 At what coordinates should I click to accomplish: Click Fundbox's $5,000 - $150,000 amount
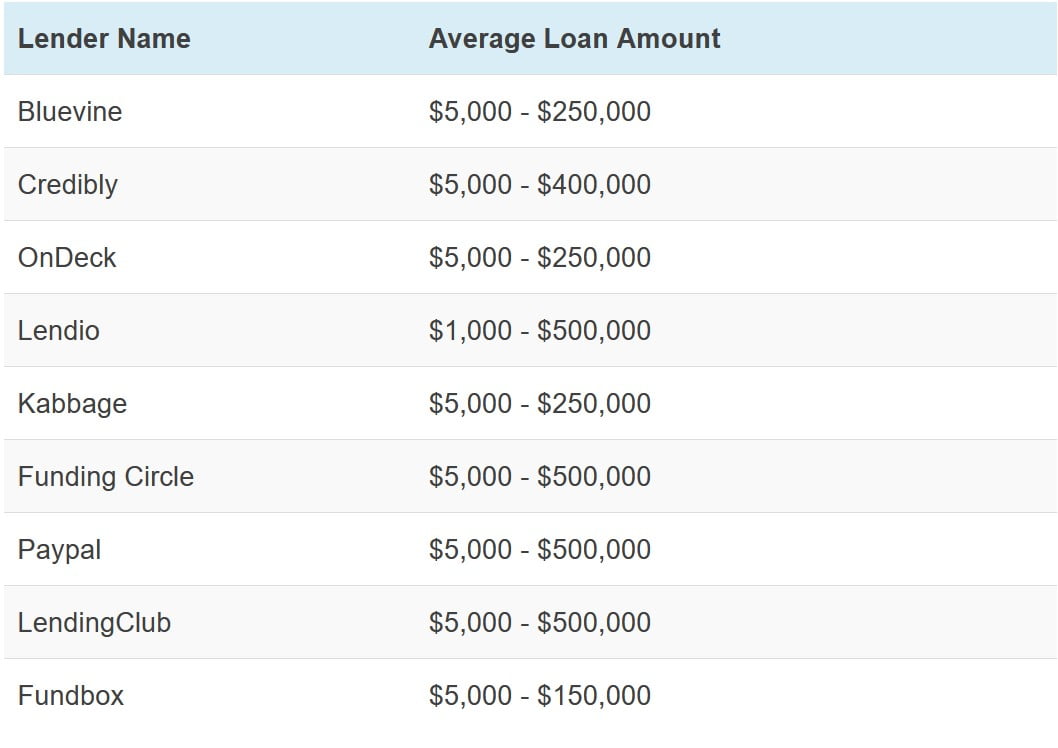point(540,696)
